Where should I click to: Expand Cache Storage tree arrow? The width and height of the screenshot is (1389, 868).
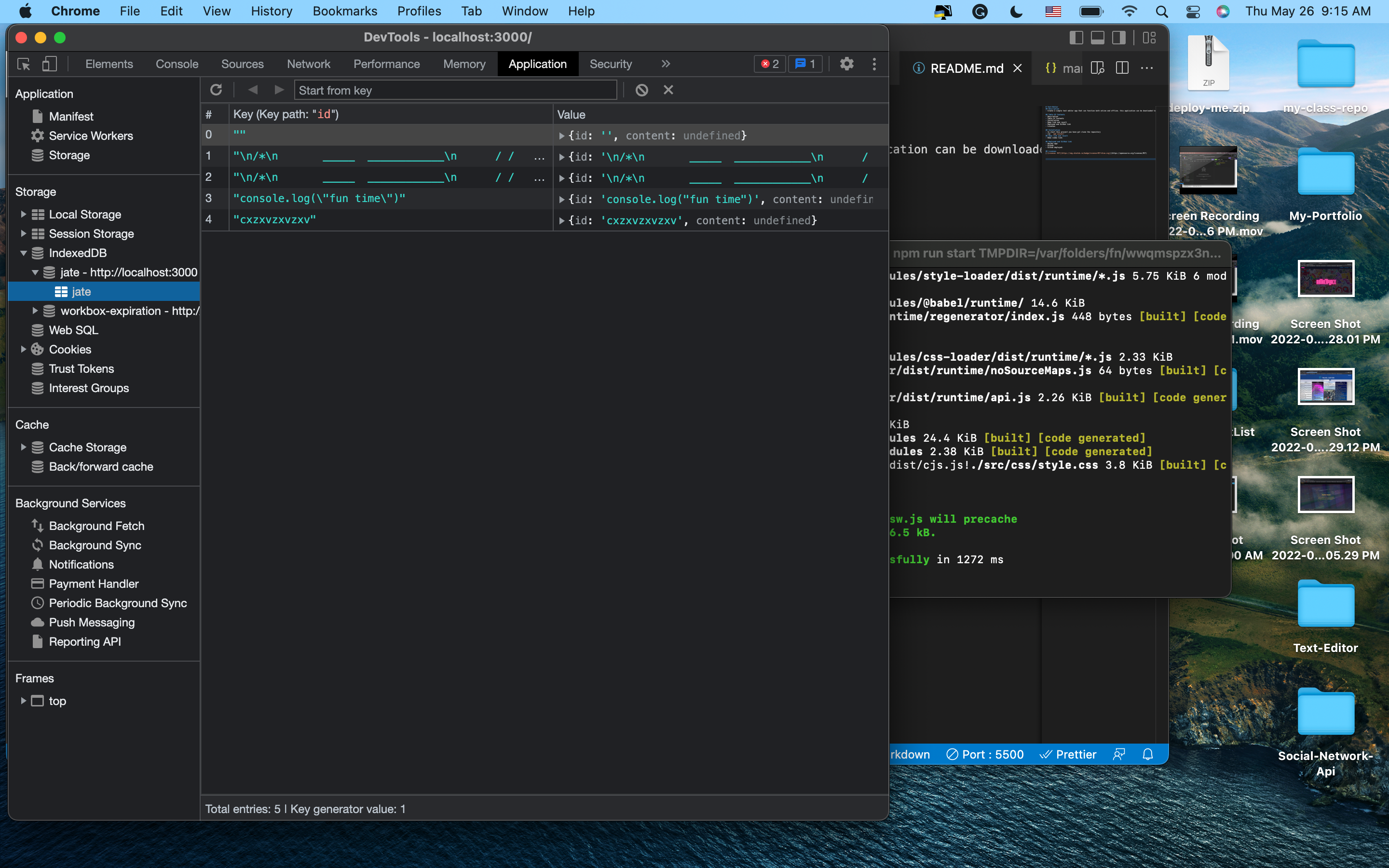pyautogui.click(x=23, y=447)
